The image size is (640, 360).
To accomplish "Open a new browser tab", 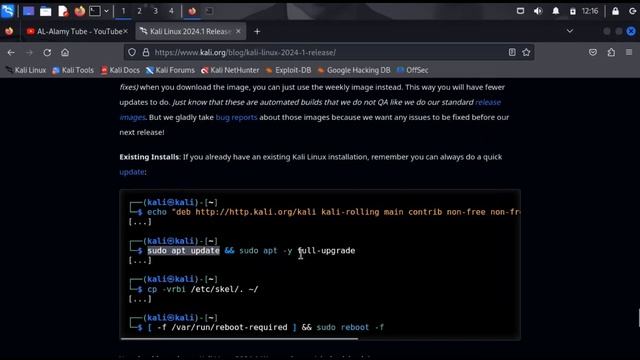I will tap(257, 31).
